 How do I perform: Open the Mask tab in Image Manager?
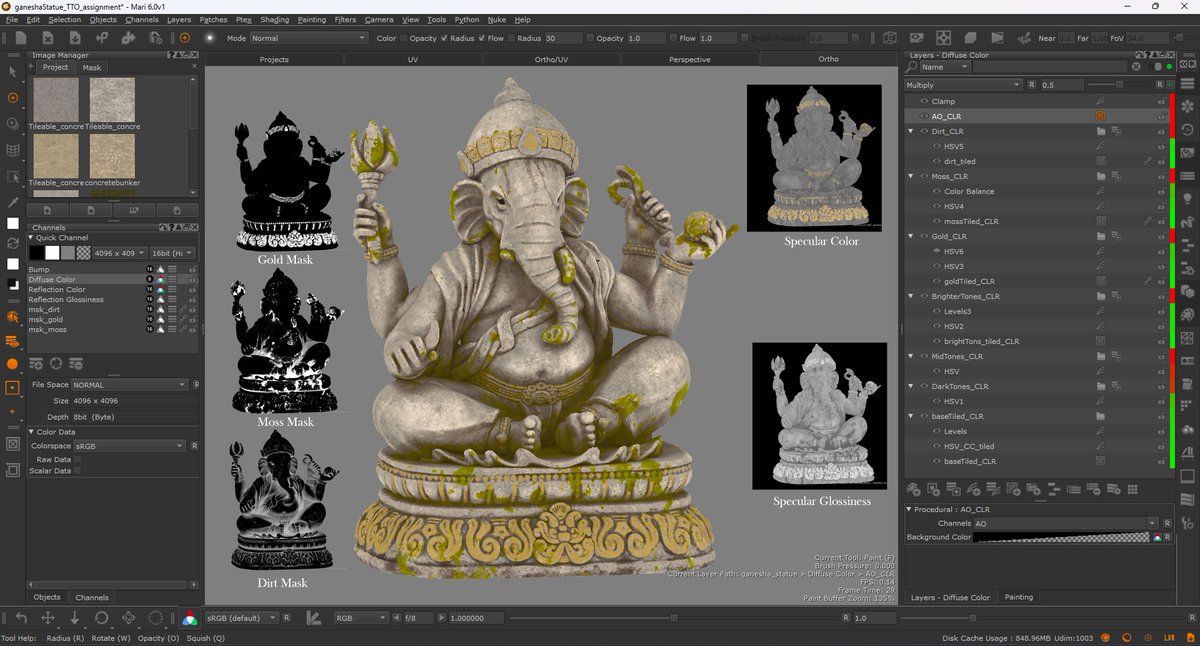[x=92, y=67]
